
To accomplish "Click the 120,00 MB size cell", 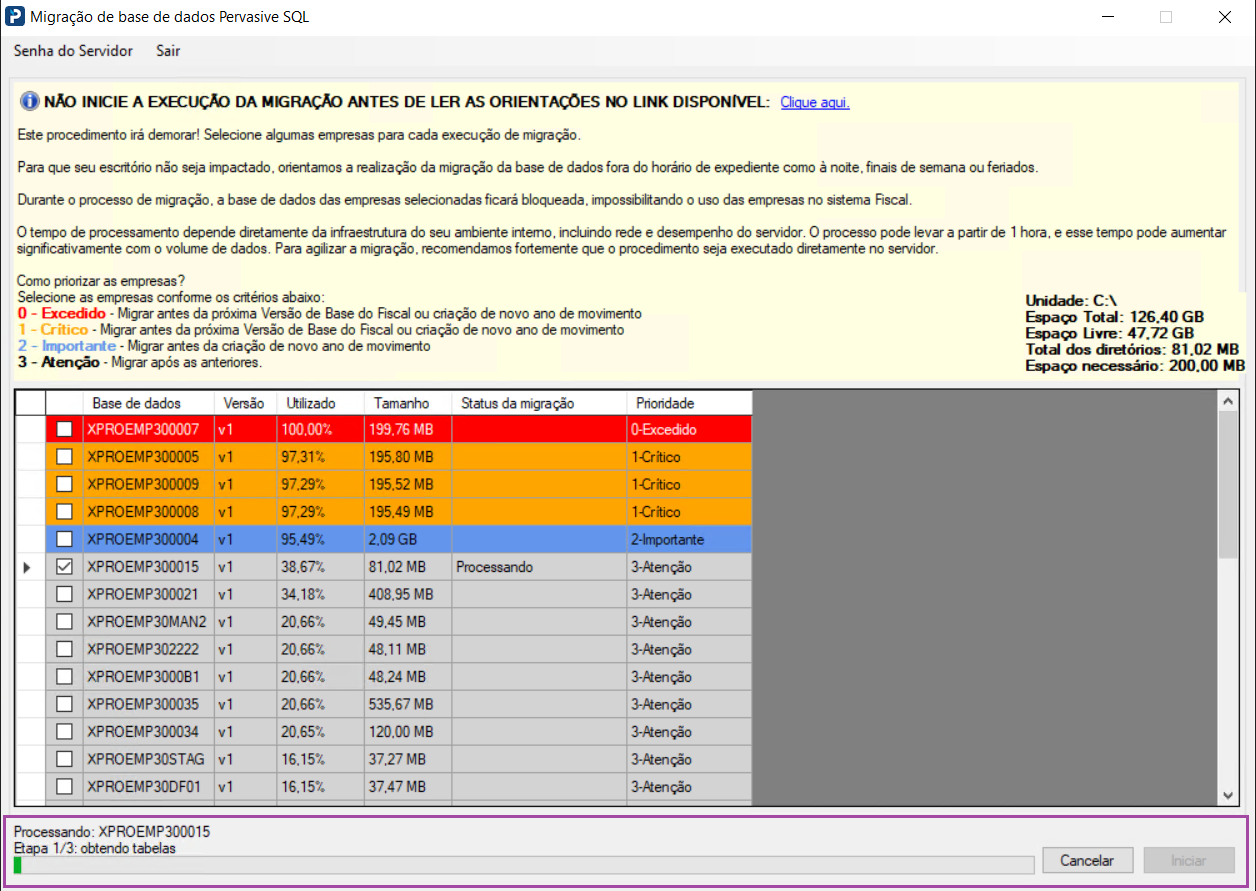I will (x=408, y=732).
